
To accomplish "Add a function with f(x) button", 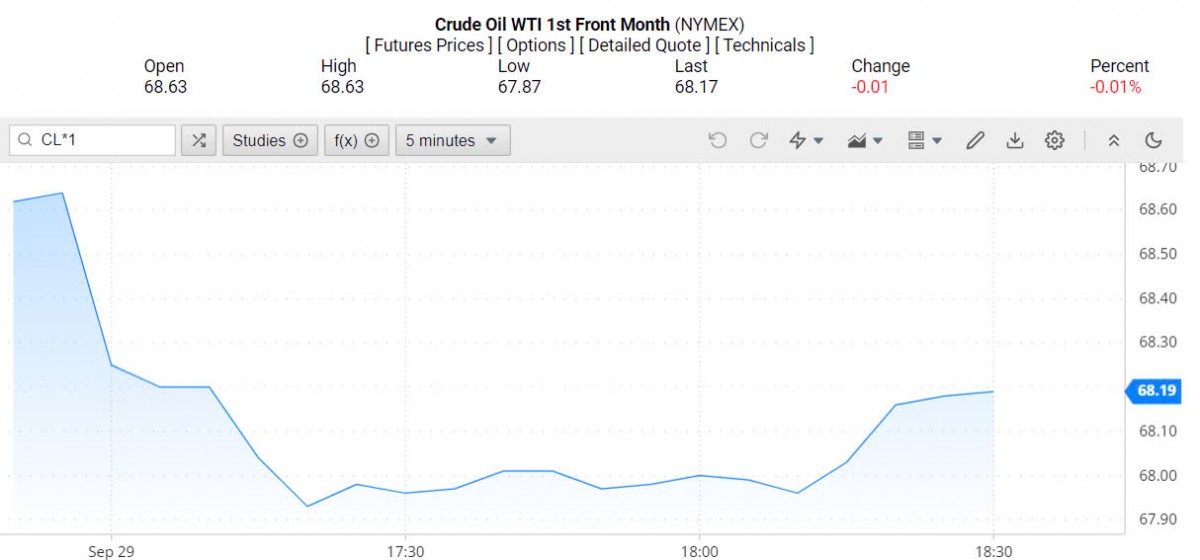I will pos(356,141).
